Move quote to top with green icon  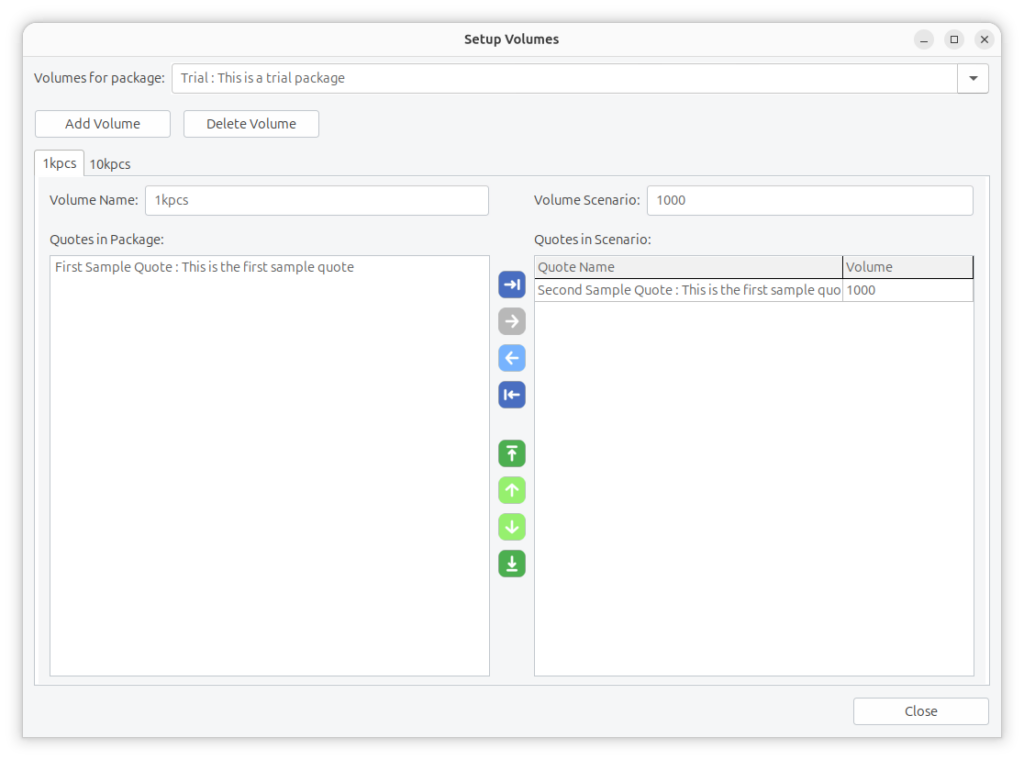(512, 454)
